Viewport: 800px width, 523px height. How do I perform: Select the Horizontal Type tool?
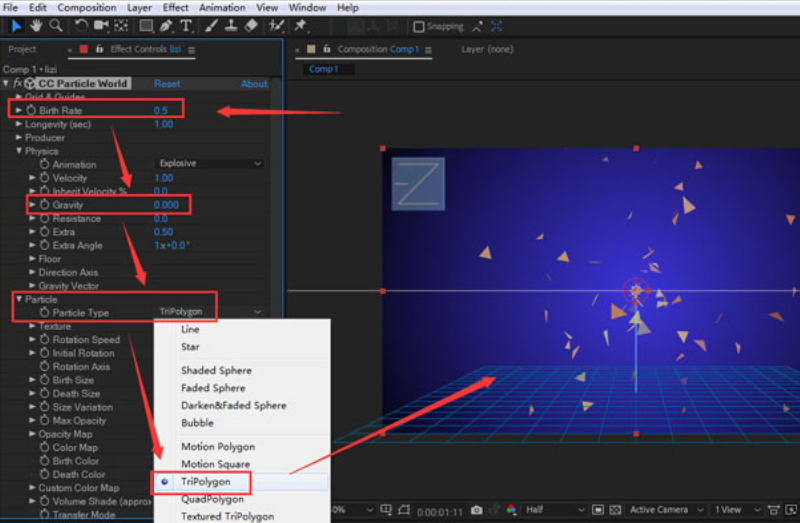tap(186, 26)
